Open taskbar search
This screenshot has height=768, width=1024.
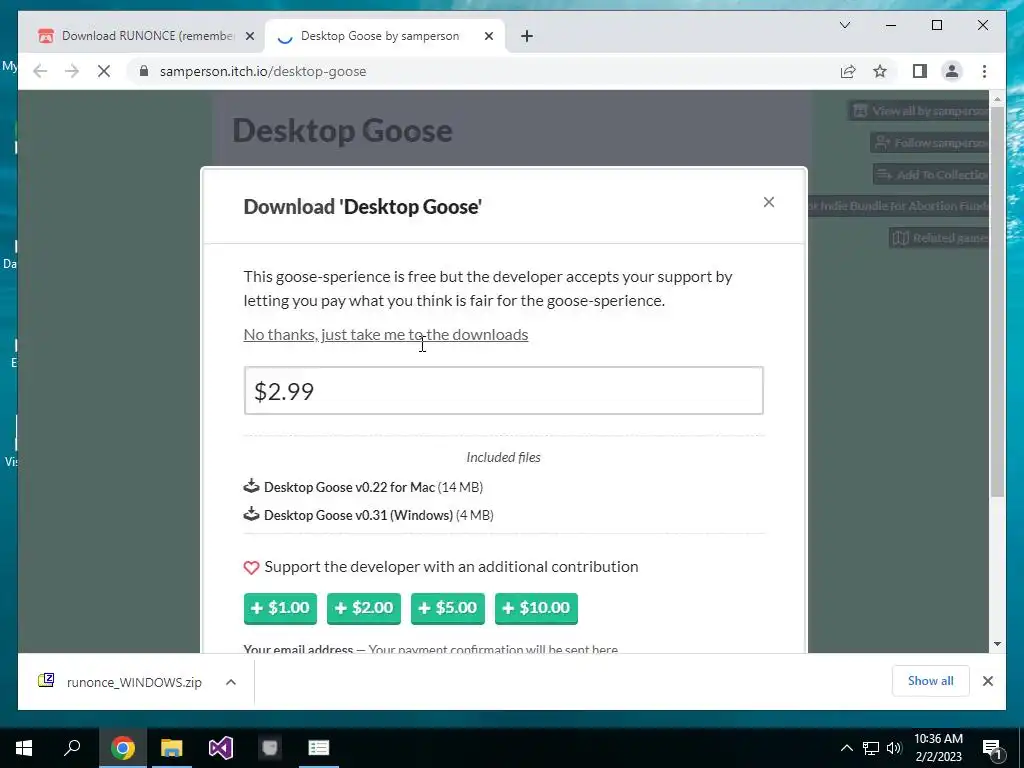[x=72, y=748]
